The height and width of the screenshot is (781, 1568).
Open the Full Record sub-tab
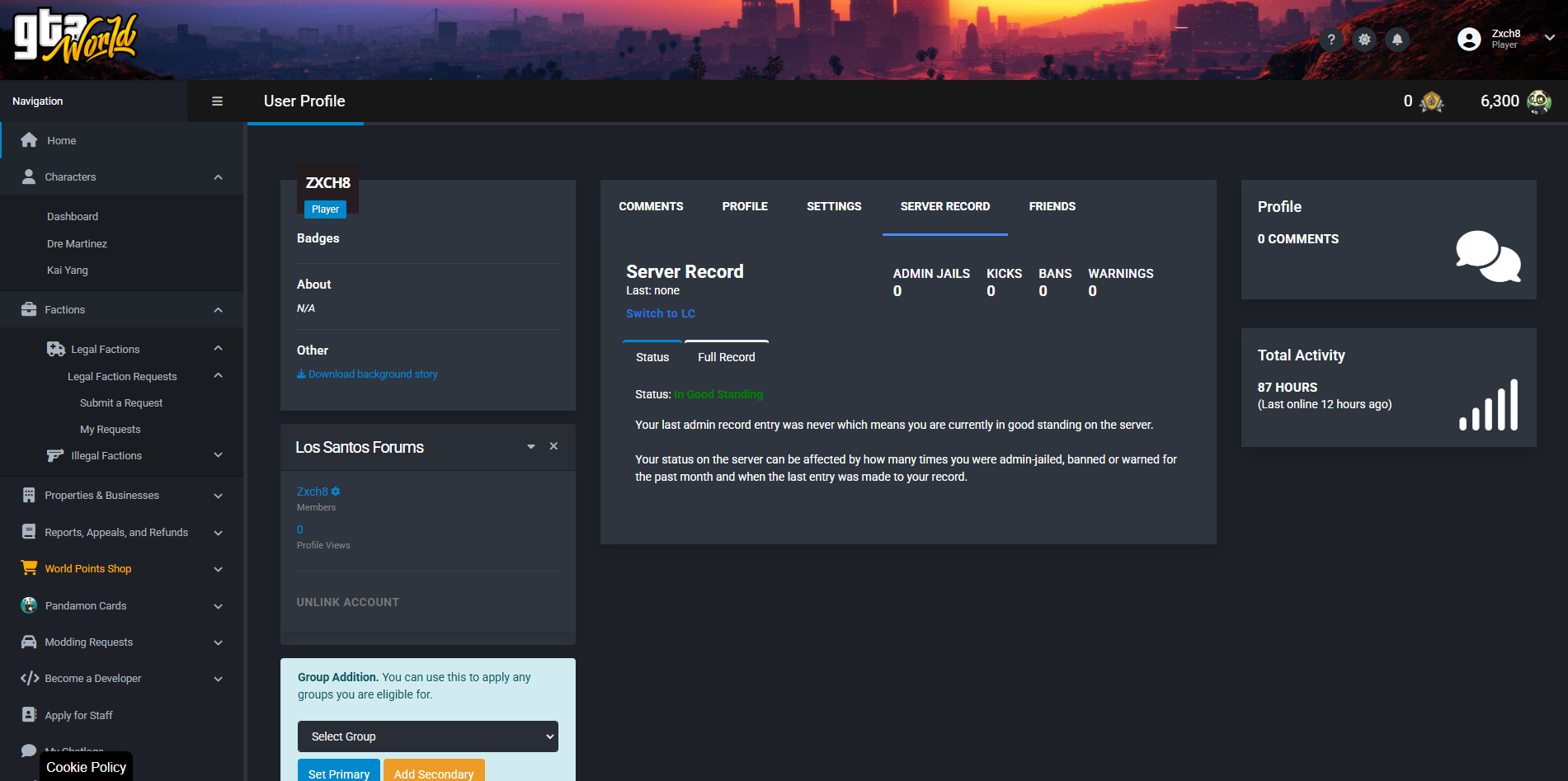point(727,357)
